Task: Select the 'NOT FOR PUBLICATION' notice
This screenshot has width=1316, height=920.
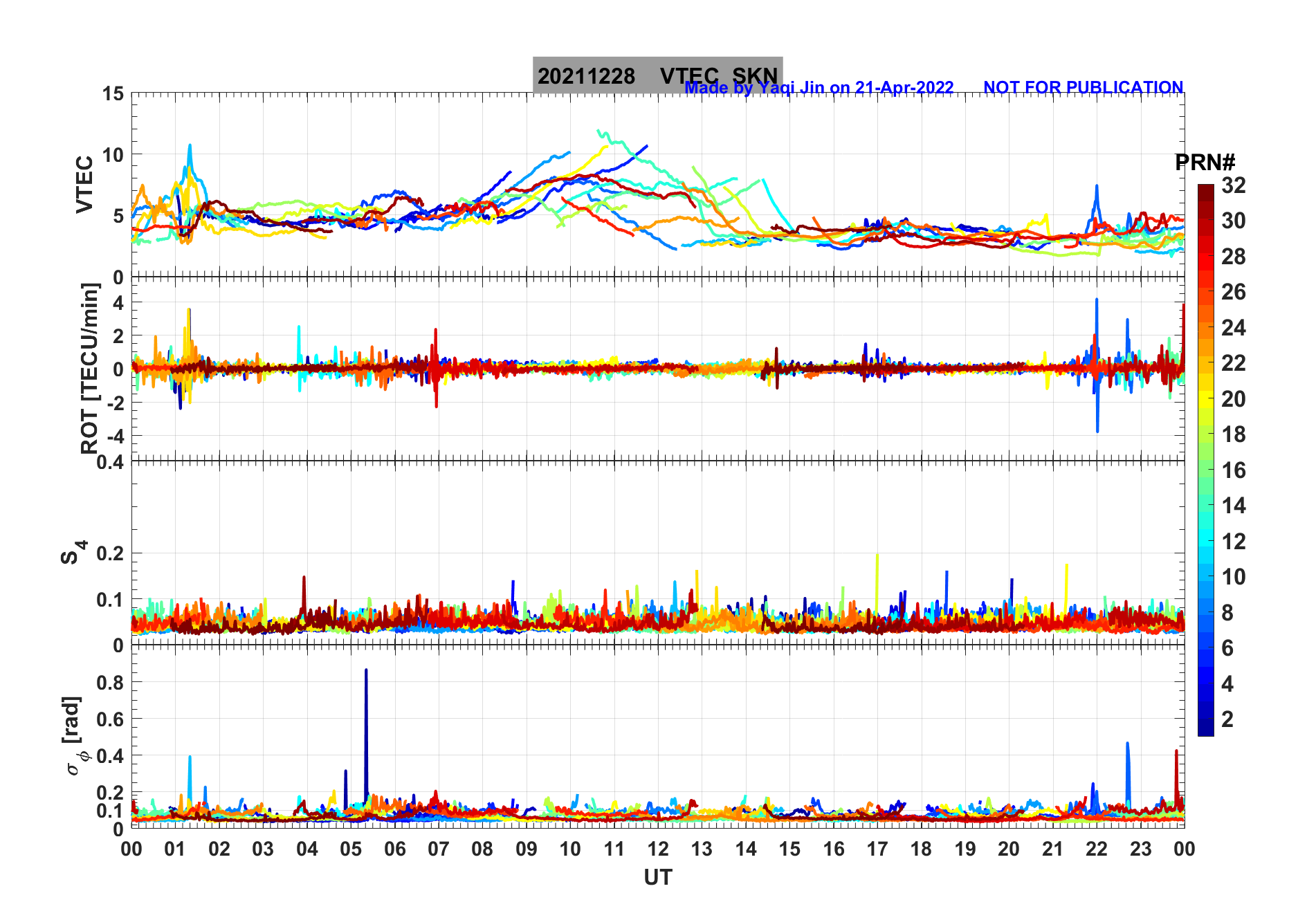Action: pos(1083,88)
